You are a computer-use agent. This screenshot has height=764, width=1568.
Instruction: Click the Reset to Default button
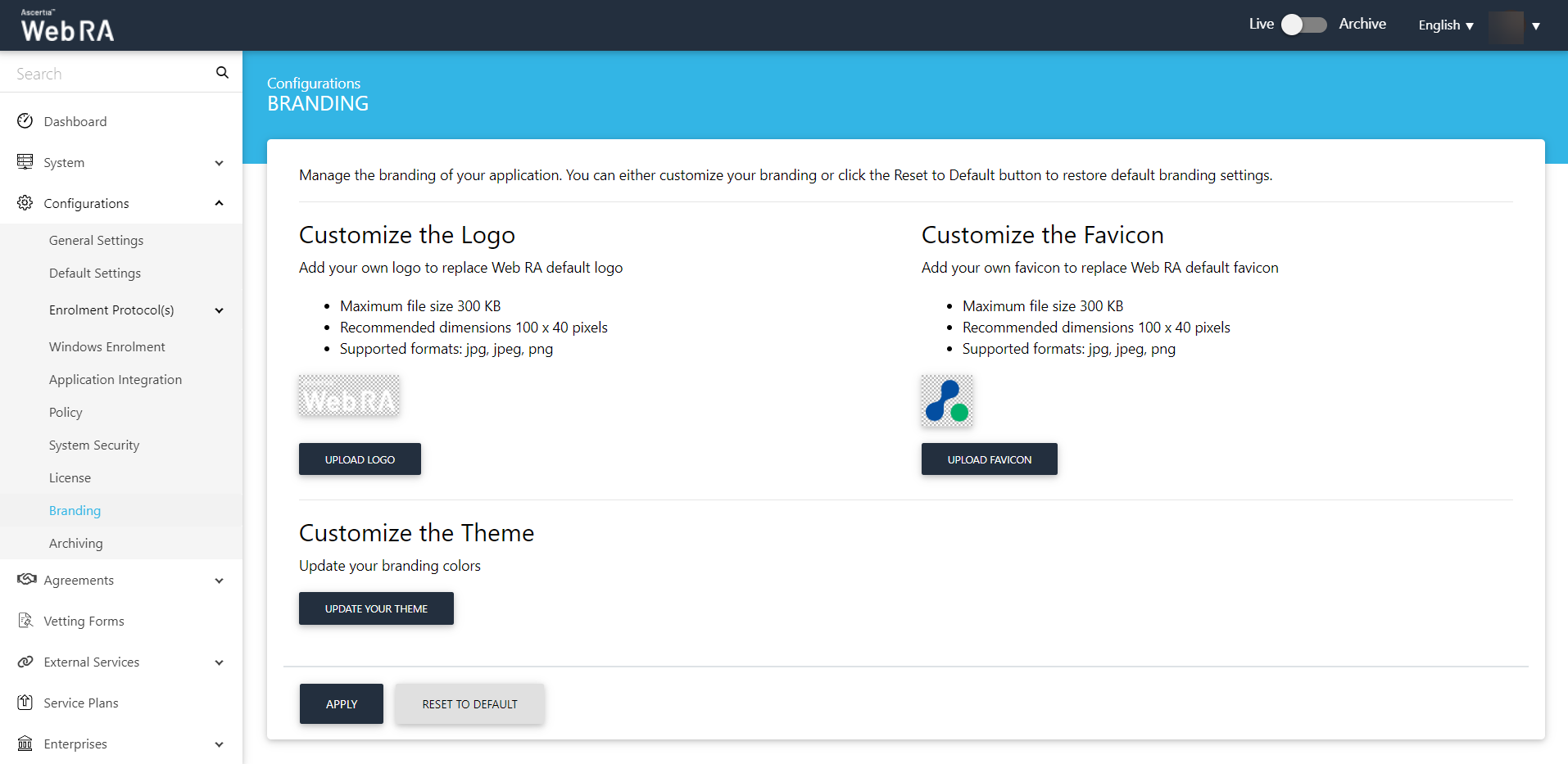469,704
